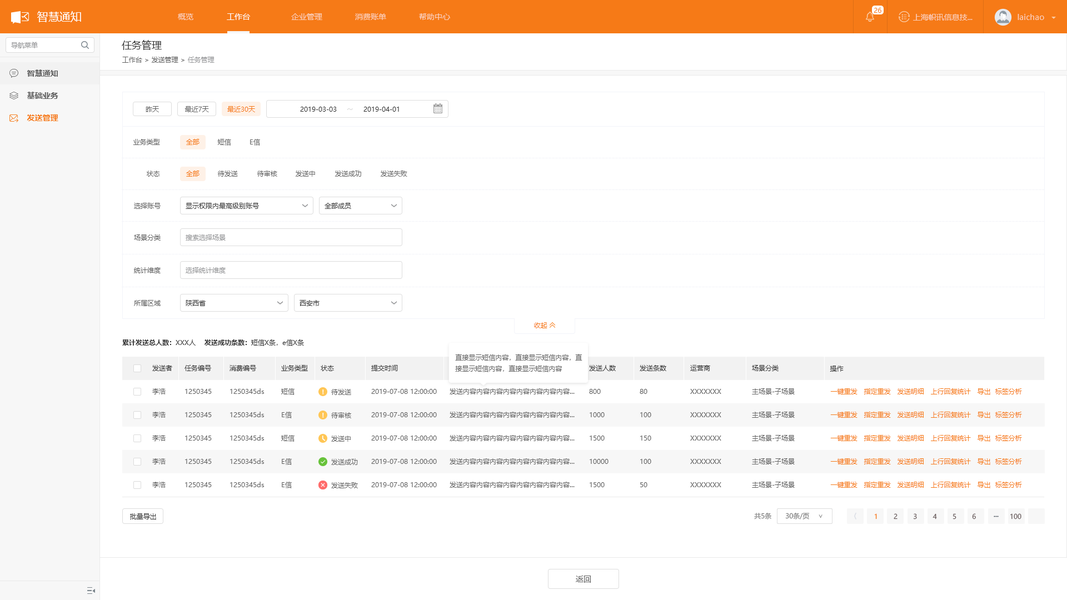
Task: Click the 批量导出 button
Action: tap(143, 516)
